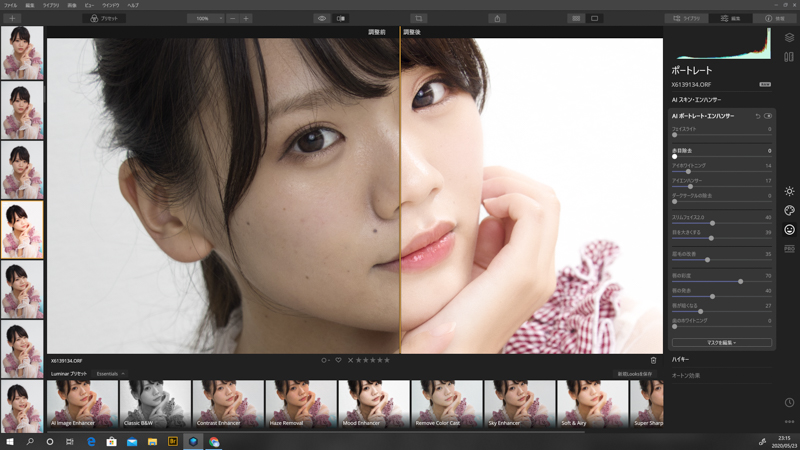Click 新規Looksを保存 save button
800x450 pixels.
(x=635, y=374)
